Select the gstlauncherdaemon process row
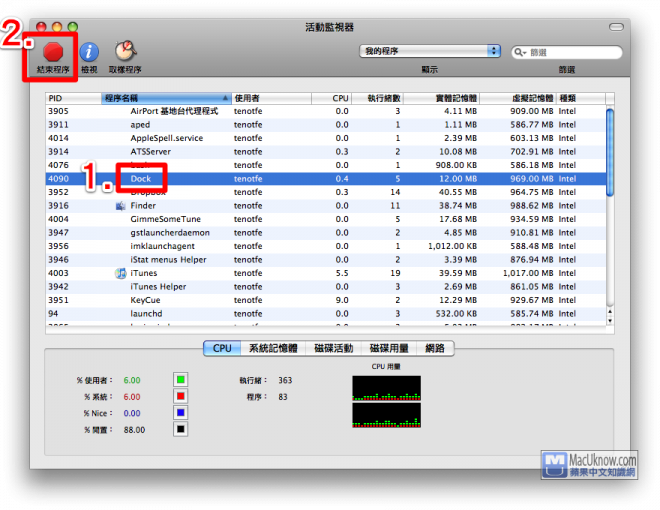Screen dimensions: 660x510 (326, 233)
